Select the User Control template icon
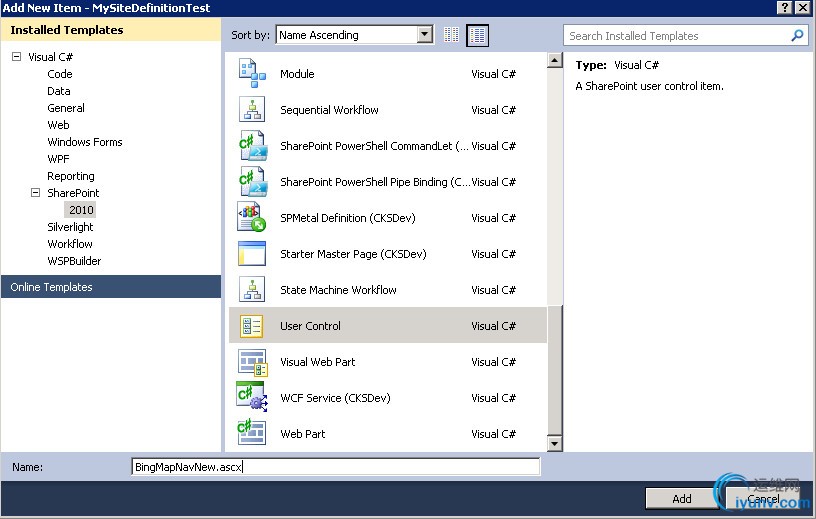The width and height of the screenshot is (816, 519). (252, 326)
